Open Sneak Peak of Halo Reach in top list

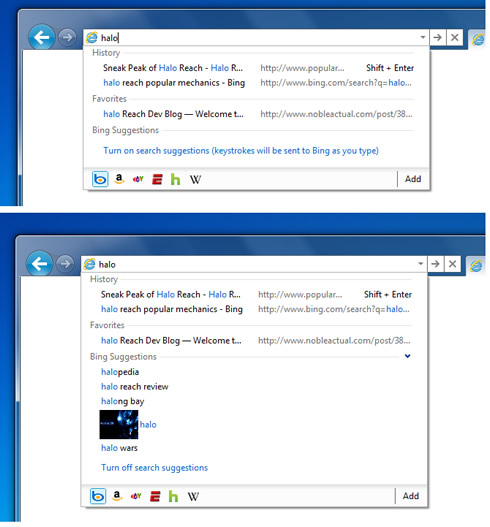coord(173,68)
